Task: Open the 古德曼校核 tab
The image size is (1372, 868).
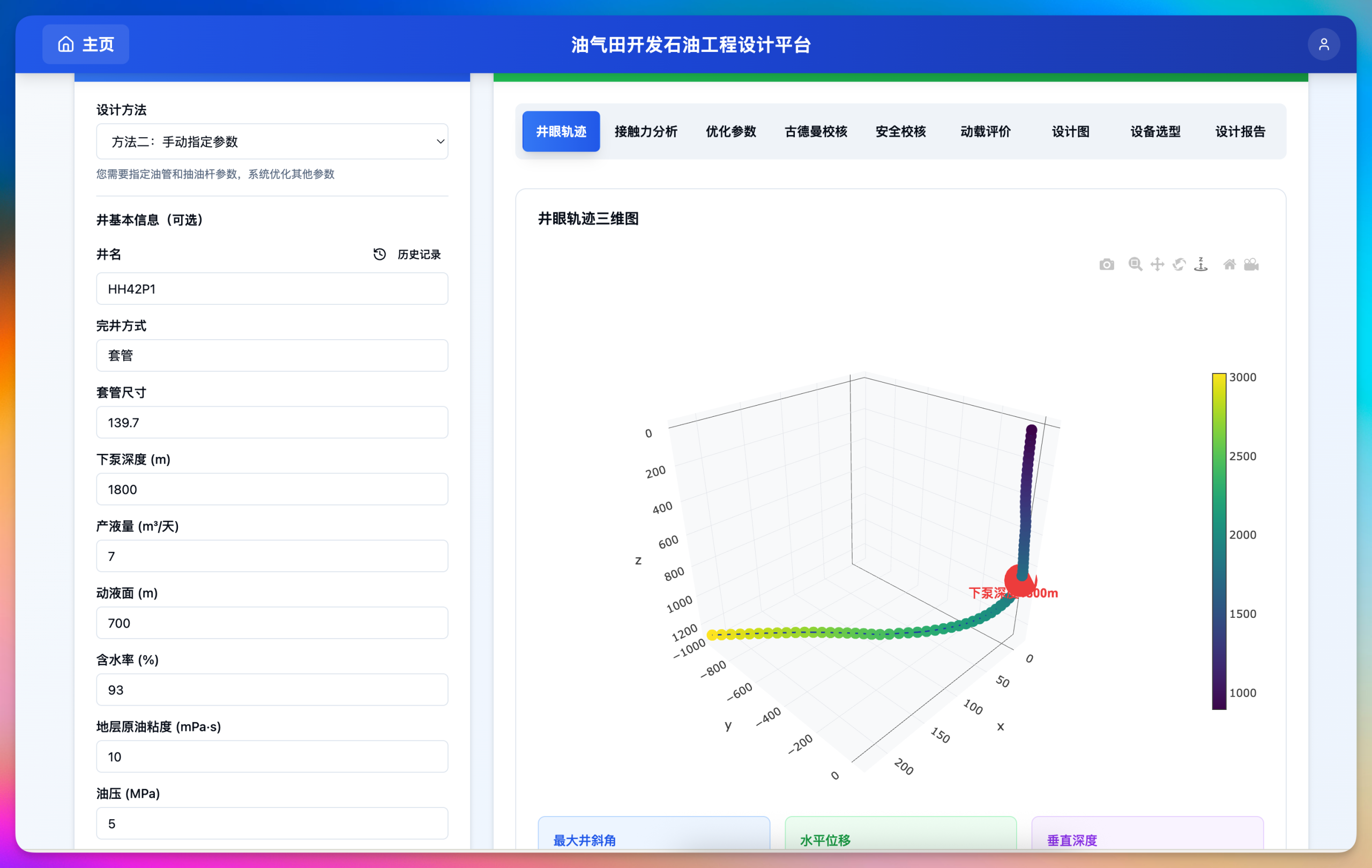Action: (815, 132)
